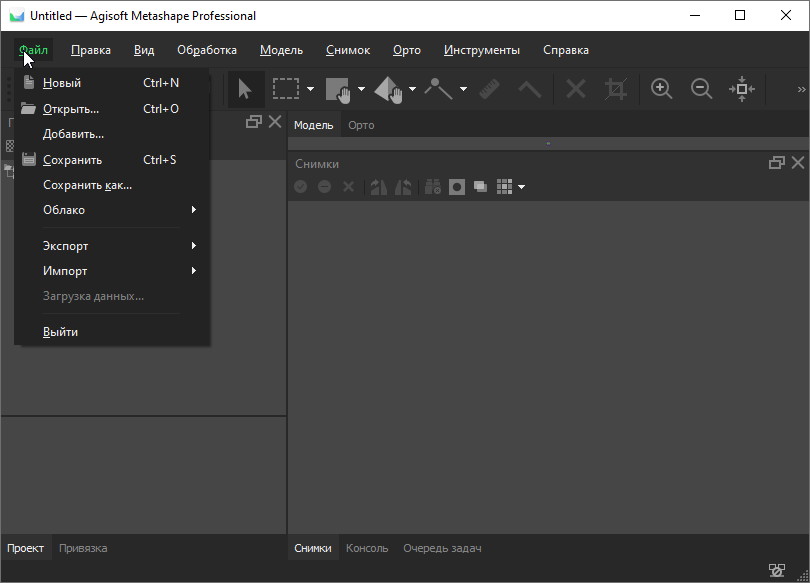Open the Обработка menu
Screen dimensions: 810x583
tap(207, 50)
